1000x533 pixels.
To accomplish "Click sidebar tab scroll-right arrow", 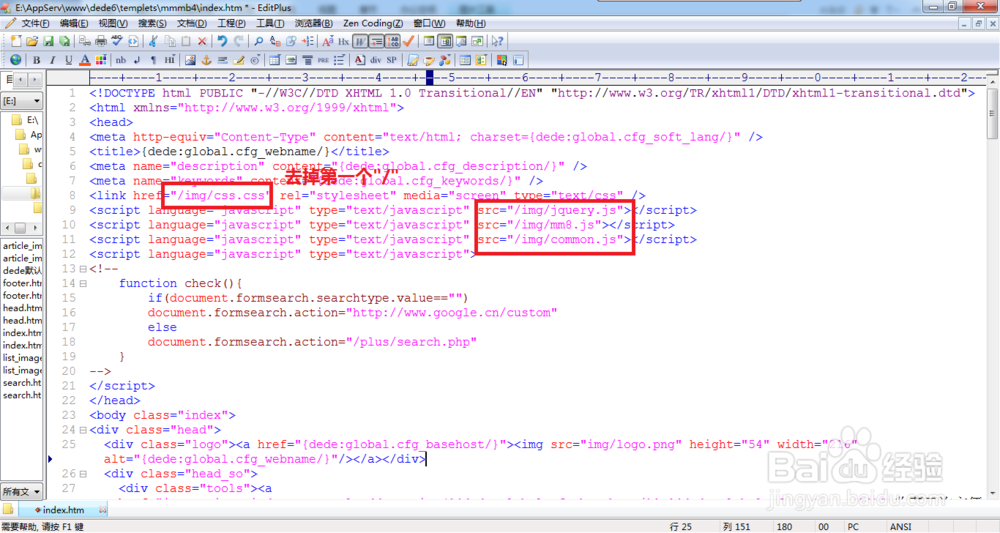I will 34,80.
